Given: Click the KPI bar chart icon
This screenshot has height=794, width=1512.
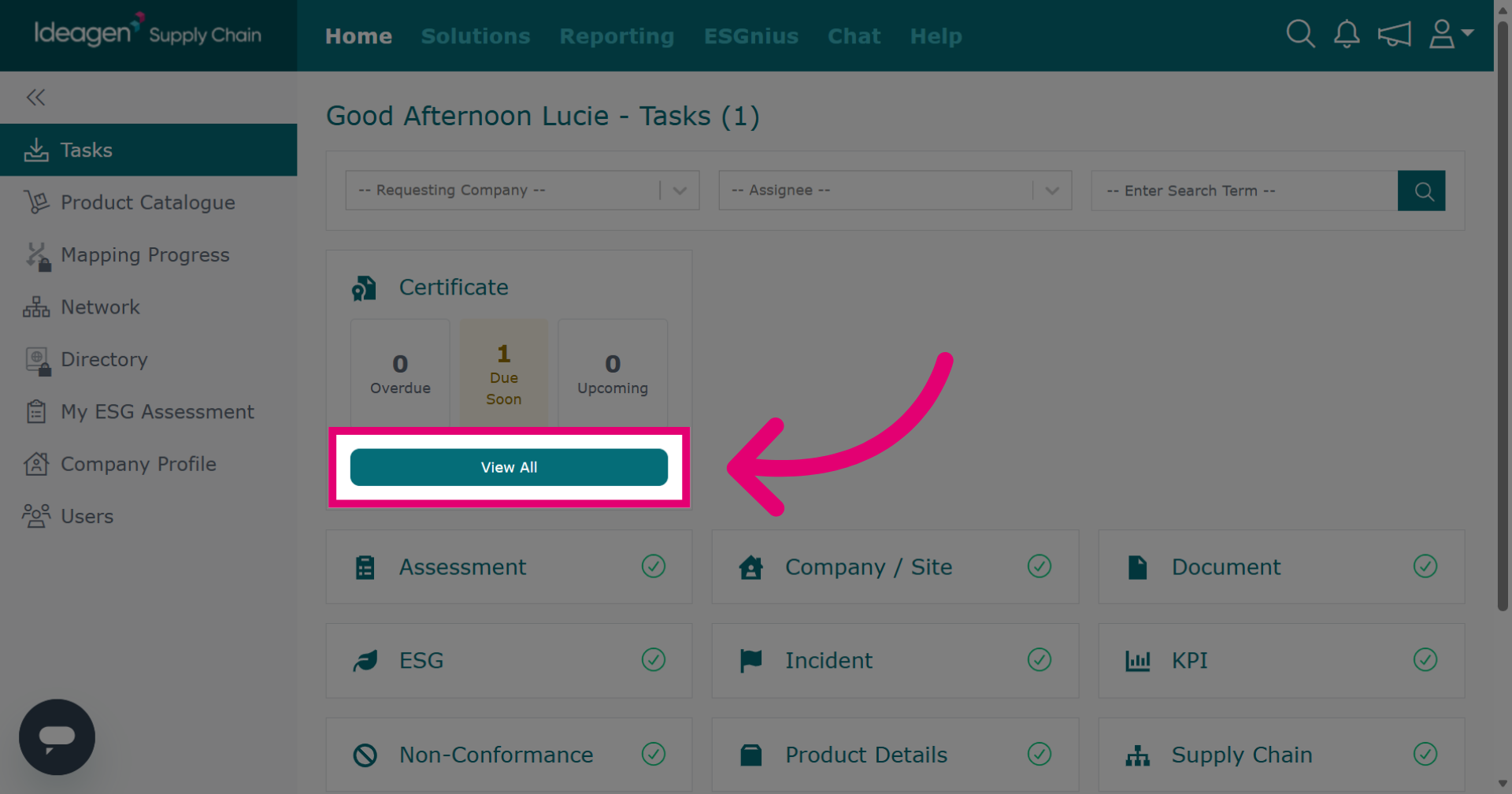Looking at the screenshot, I should (x=1137, y=661).
